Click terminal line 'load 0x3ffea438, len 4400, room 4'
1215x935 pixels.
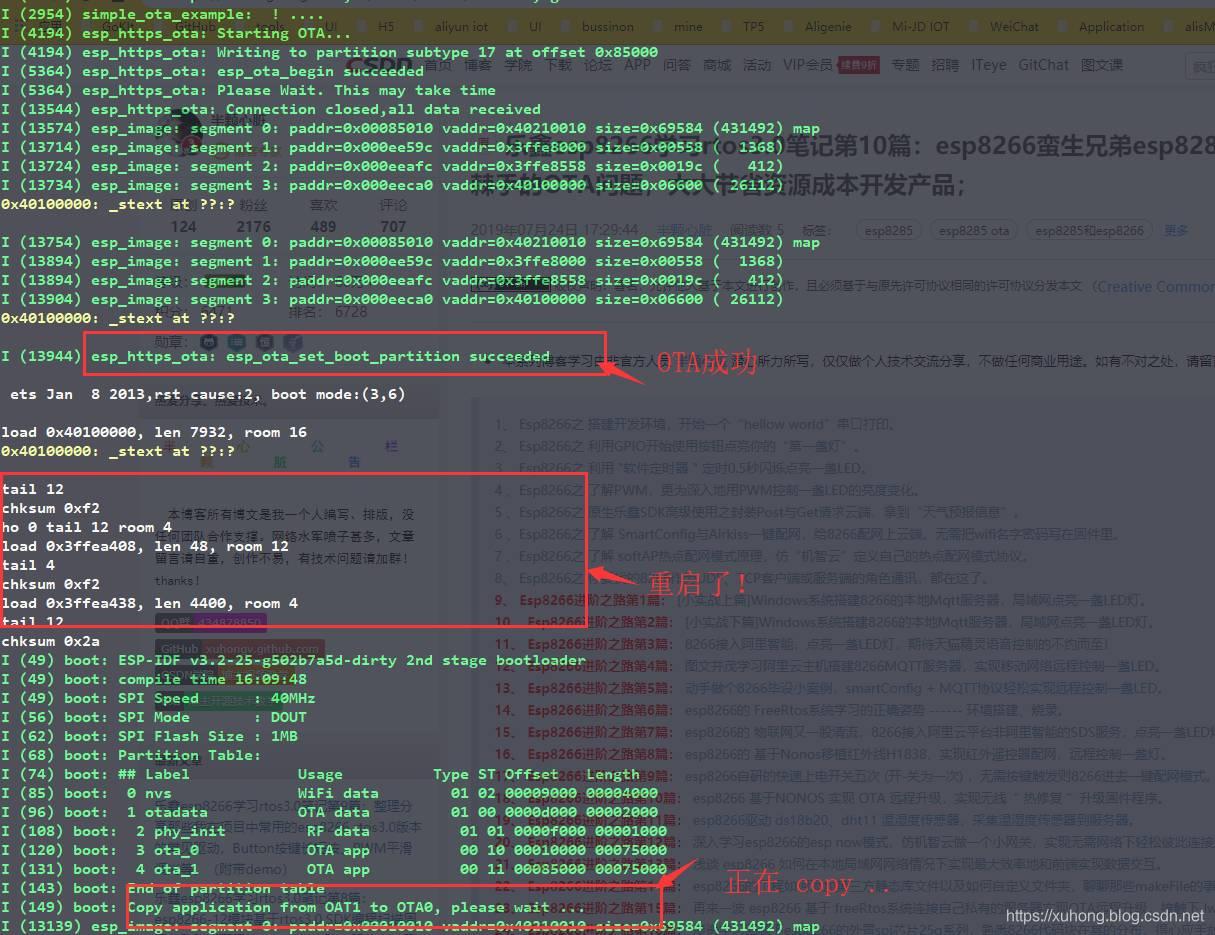tap(150, 603)
